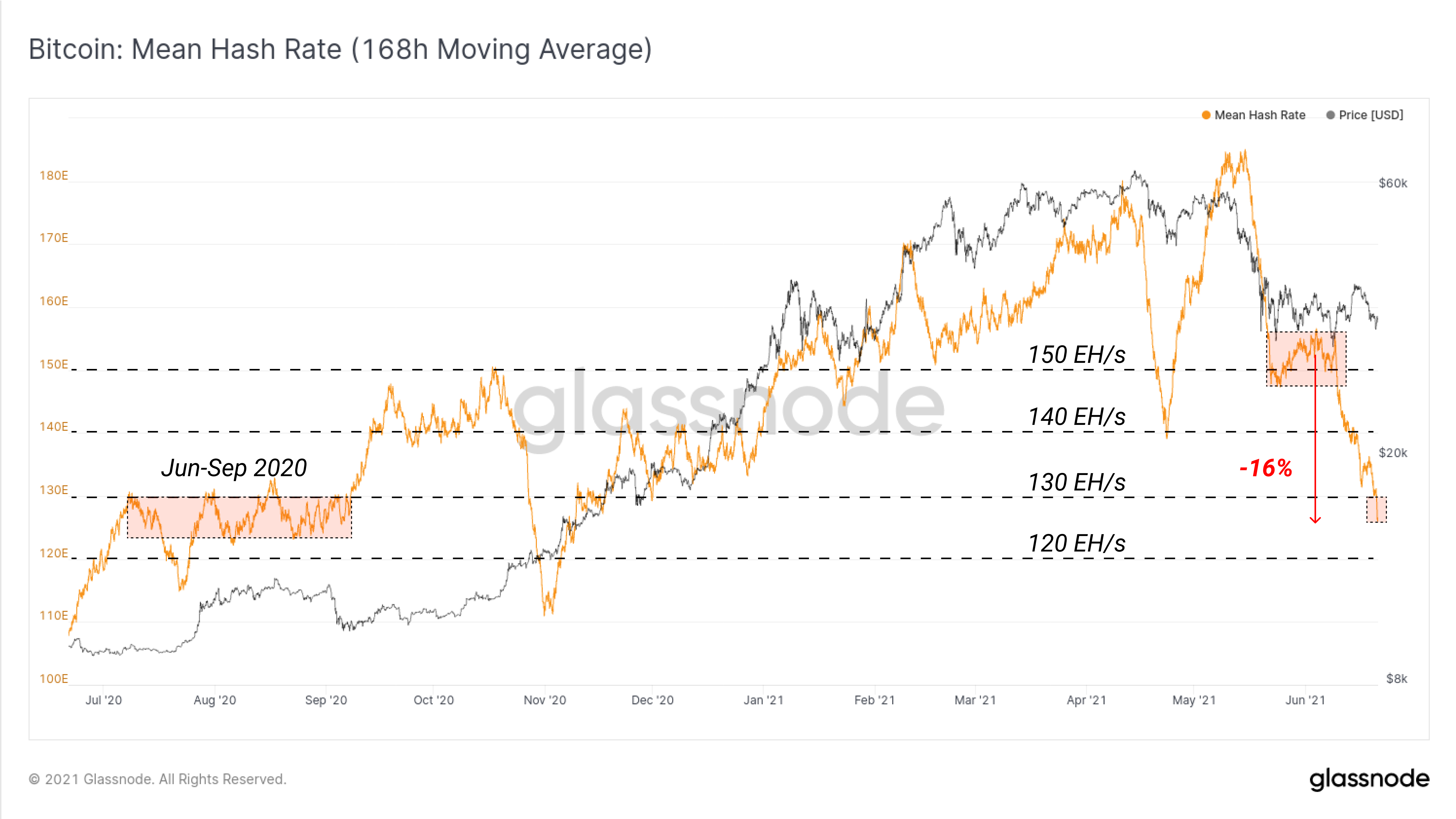Click the grey Price legend dot
Image resolution: width=1456 pixels, height=819 pixels.
coord(1331,115)
